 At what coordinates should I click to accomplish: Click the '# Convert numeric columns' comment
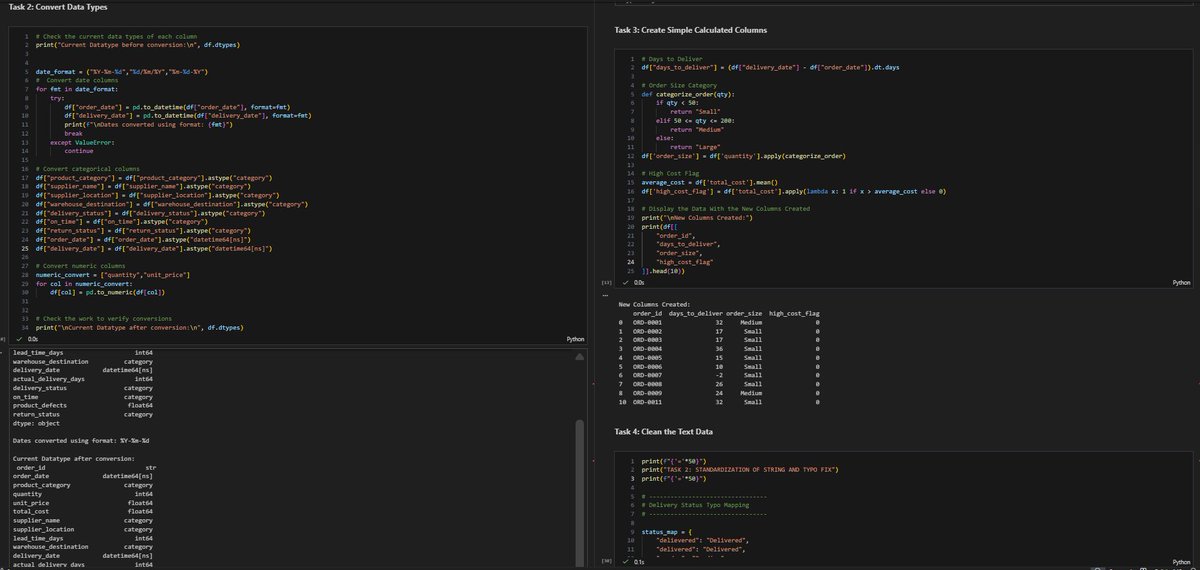click(x=79, y=265)
